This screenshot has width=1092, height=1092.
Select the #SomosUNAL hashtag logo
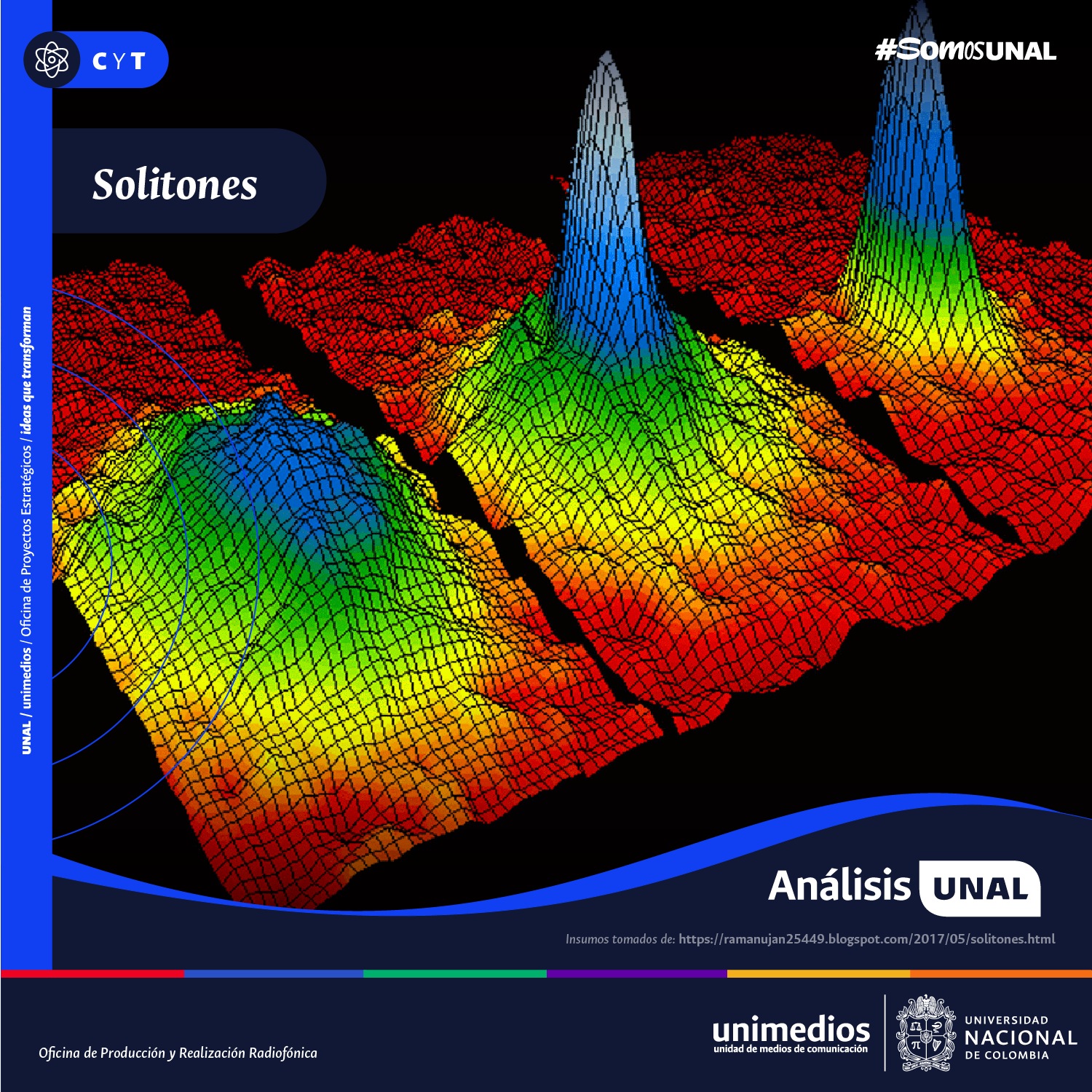tap(965, 51)
